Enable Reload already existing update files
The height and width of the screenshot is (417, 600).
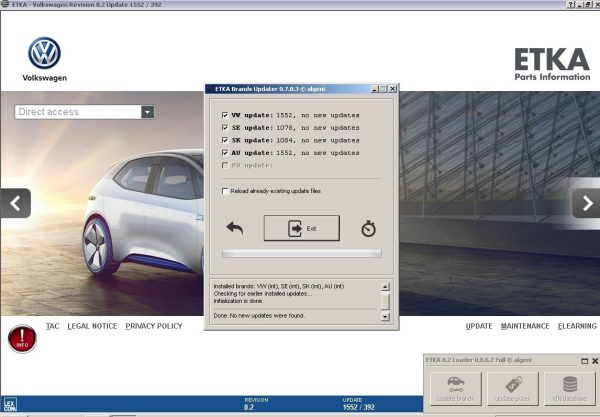pyautogui.click(x=225, y=191)
